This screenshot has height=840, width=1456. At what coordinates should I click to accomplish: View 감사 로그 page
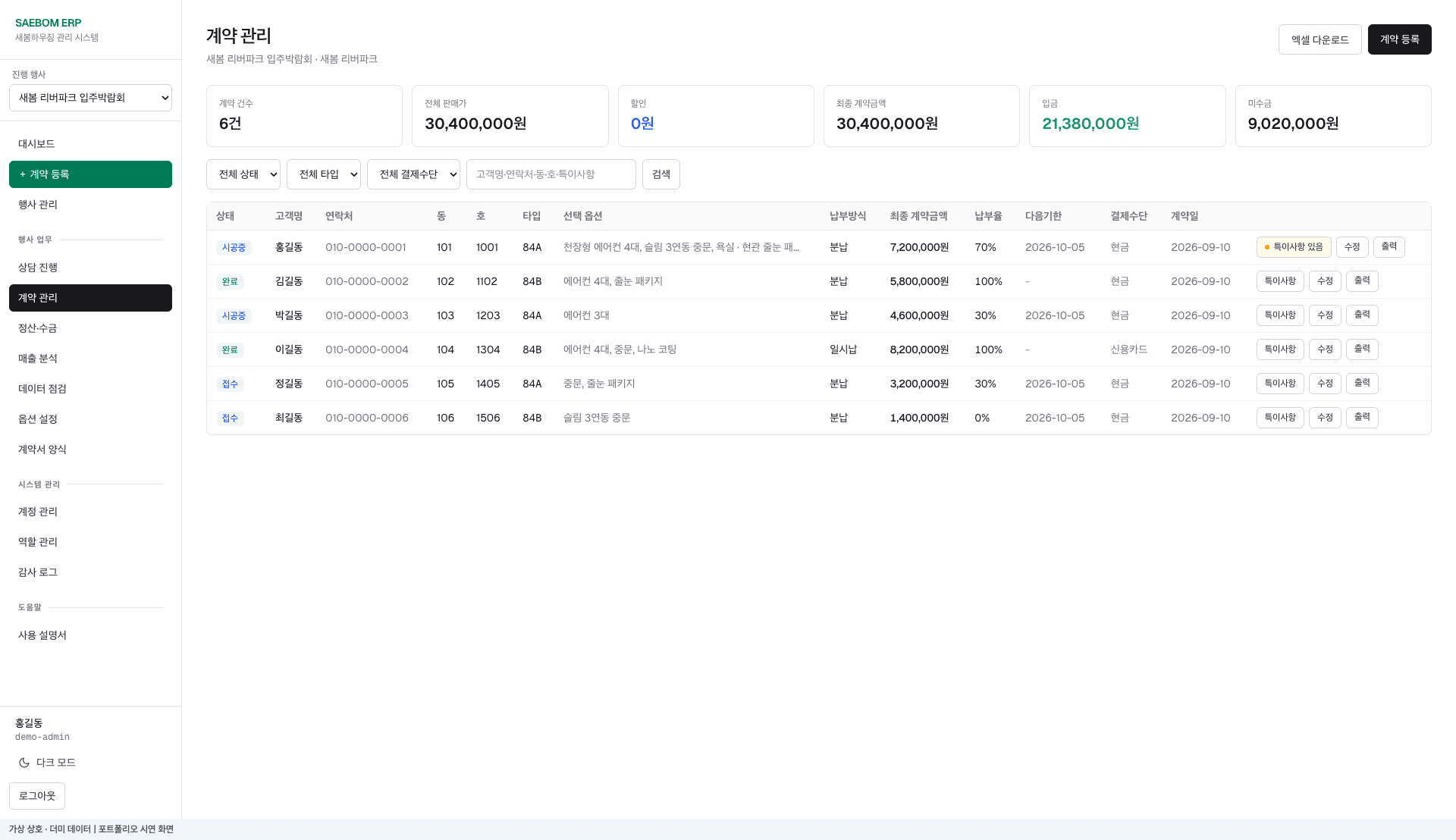(x=90, y=572)
